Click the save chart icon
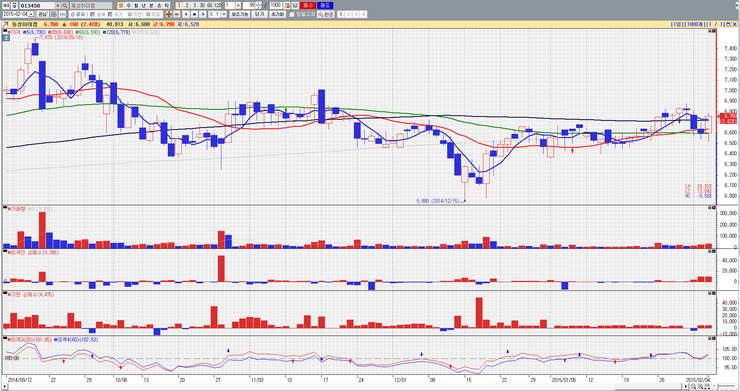 [x=295, y=5]
